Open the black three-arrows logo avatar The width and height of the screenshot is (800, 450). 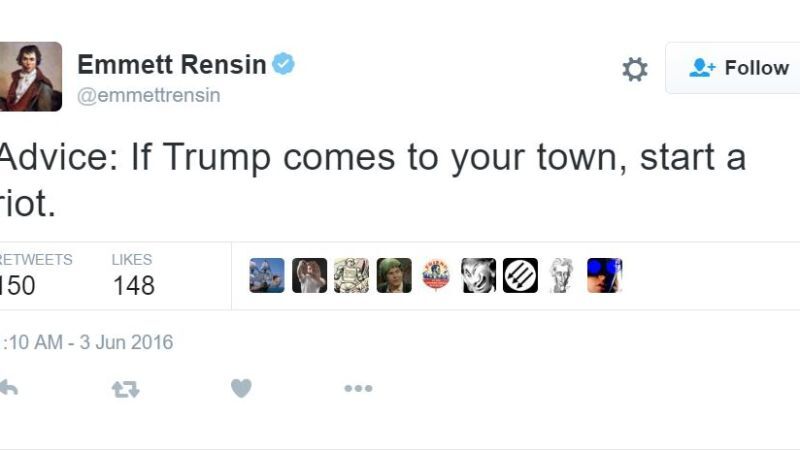click(x=520, y=275)
